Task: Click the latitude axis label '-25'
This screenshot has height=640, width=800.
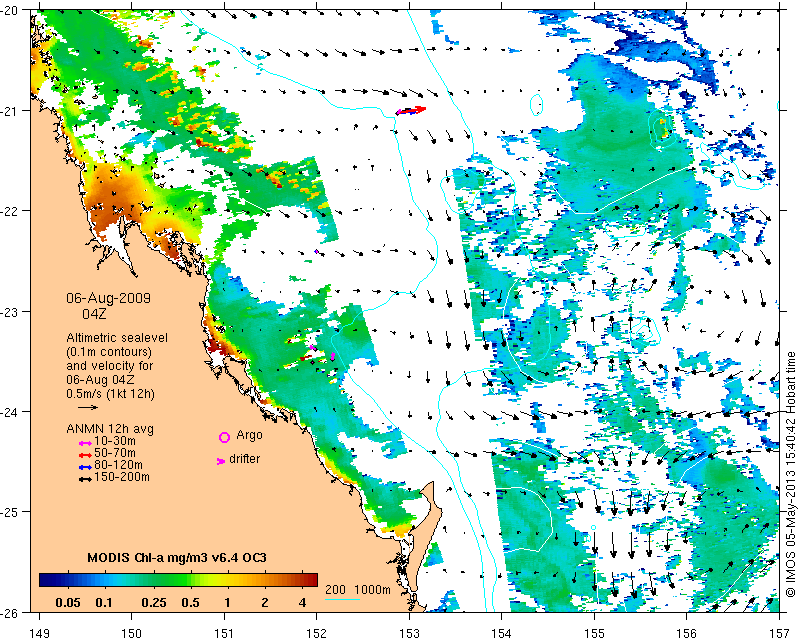Action: 11,512
